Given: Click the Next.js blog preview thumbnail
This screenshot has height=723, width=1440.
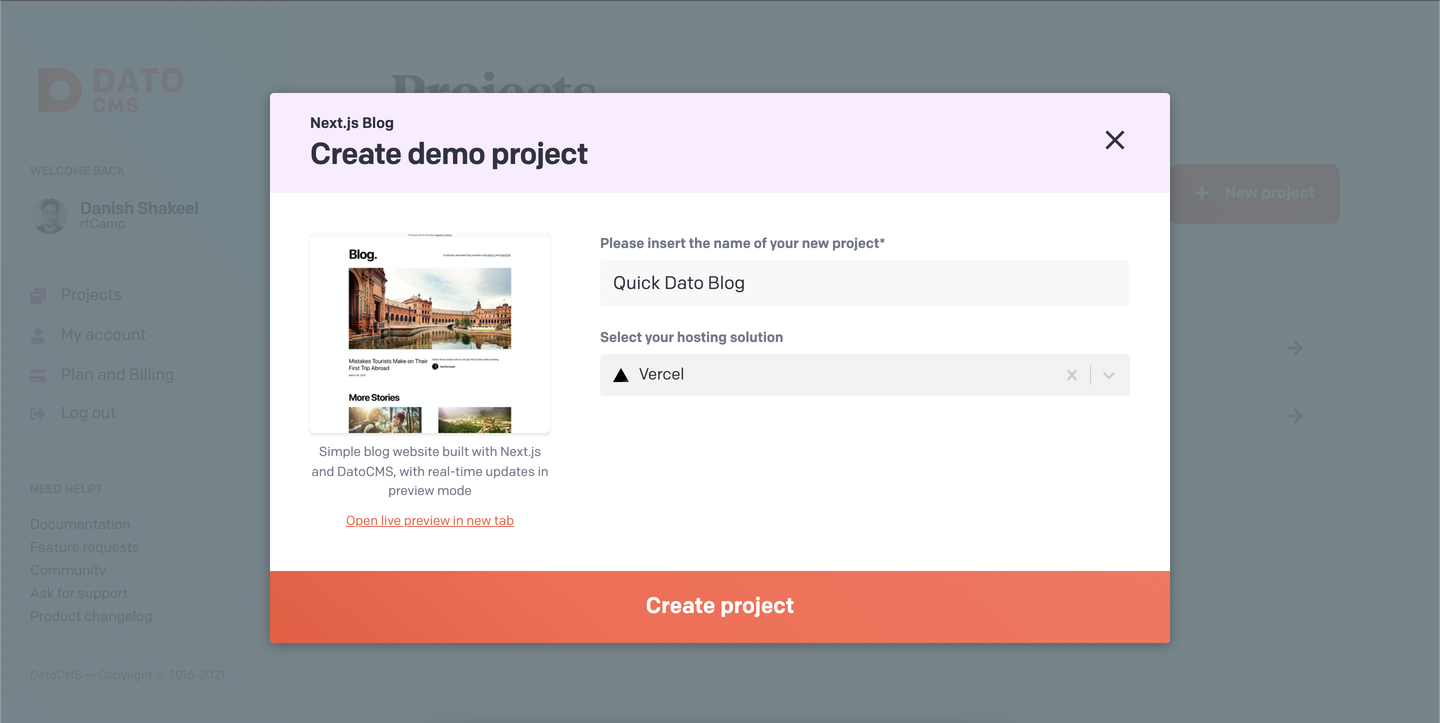Looking at the screenshot, I should [x=430, y=333].
